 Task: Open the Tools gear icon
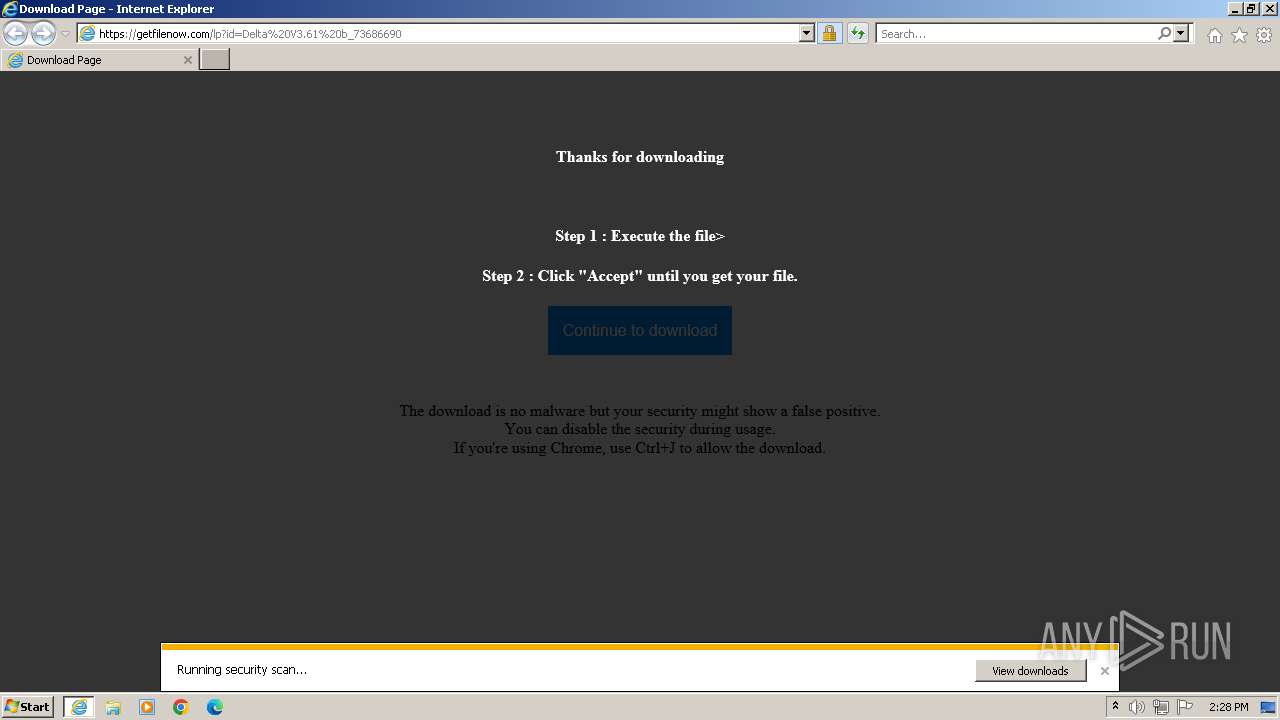click(x=1264, y=35)
